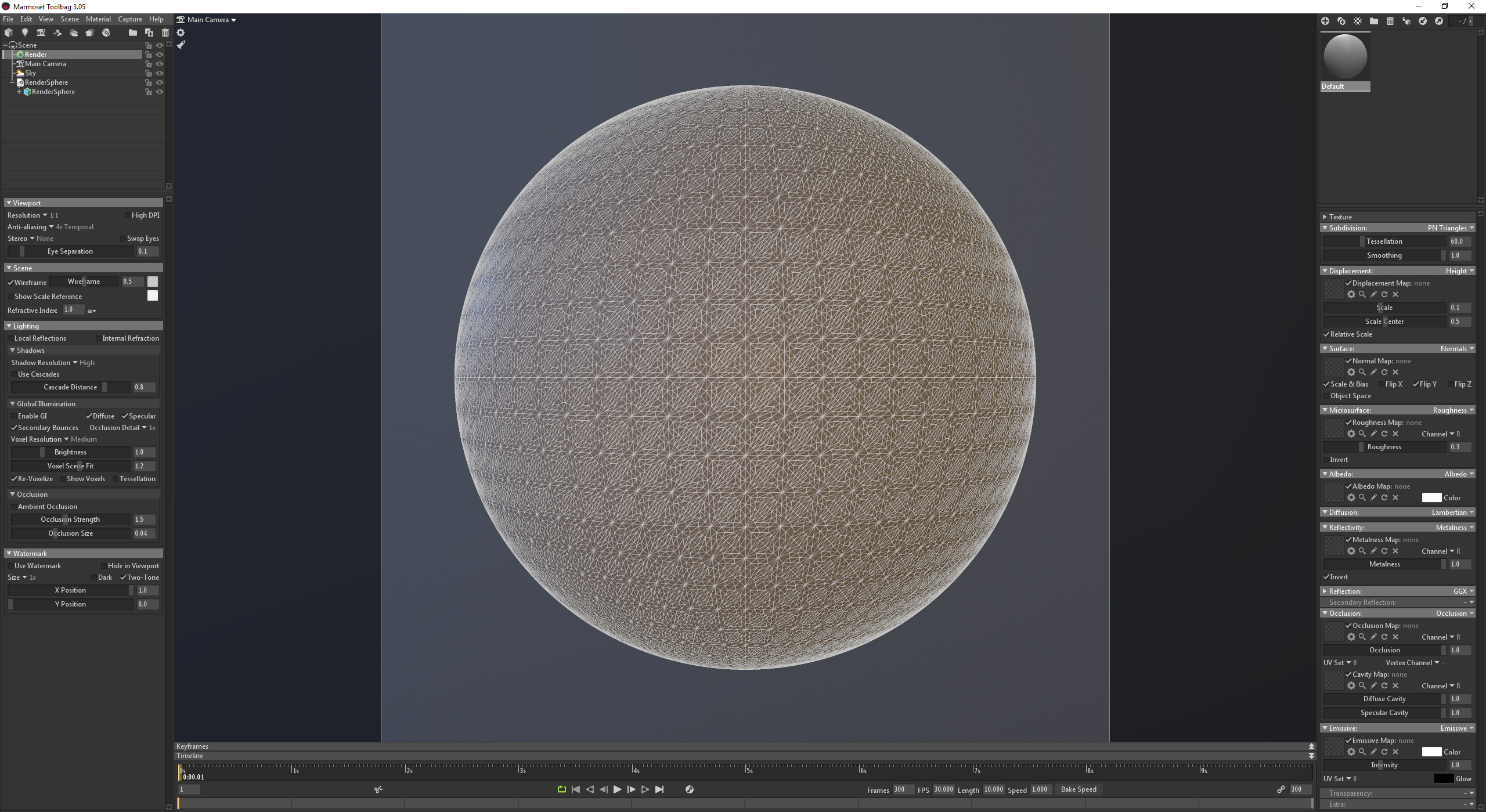Delete the selected scene object

[x=165, y=33]
